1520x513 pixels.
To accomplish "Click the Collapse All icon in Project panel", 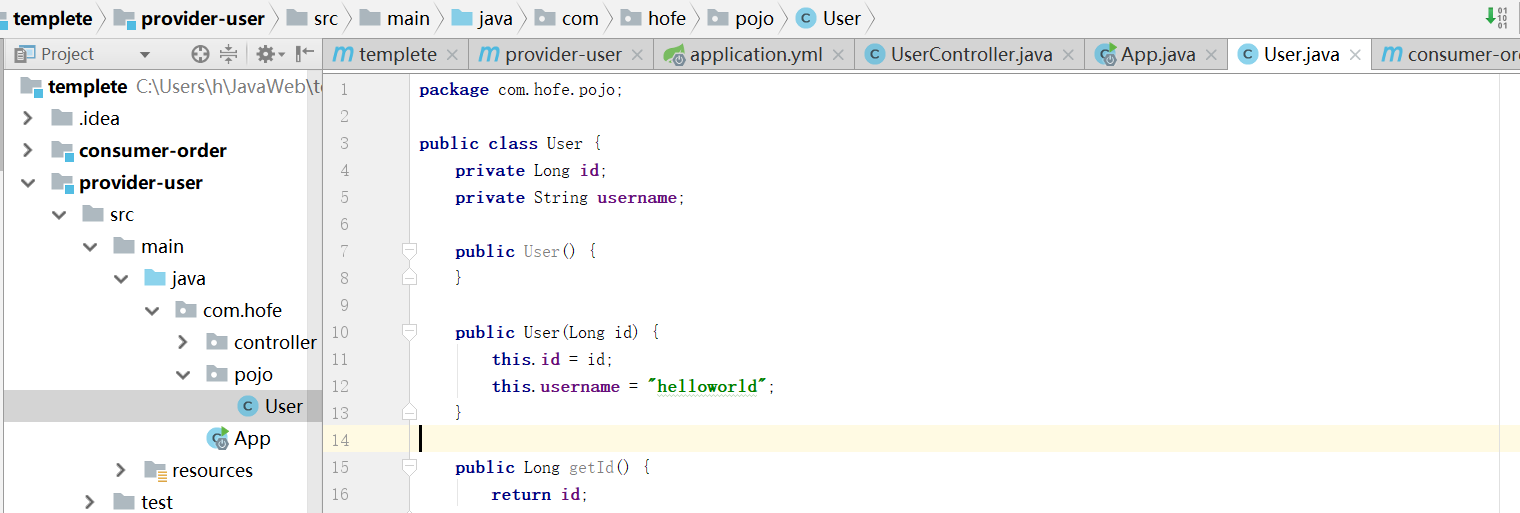I will point(229,54).
